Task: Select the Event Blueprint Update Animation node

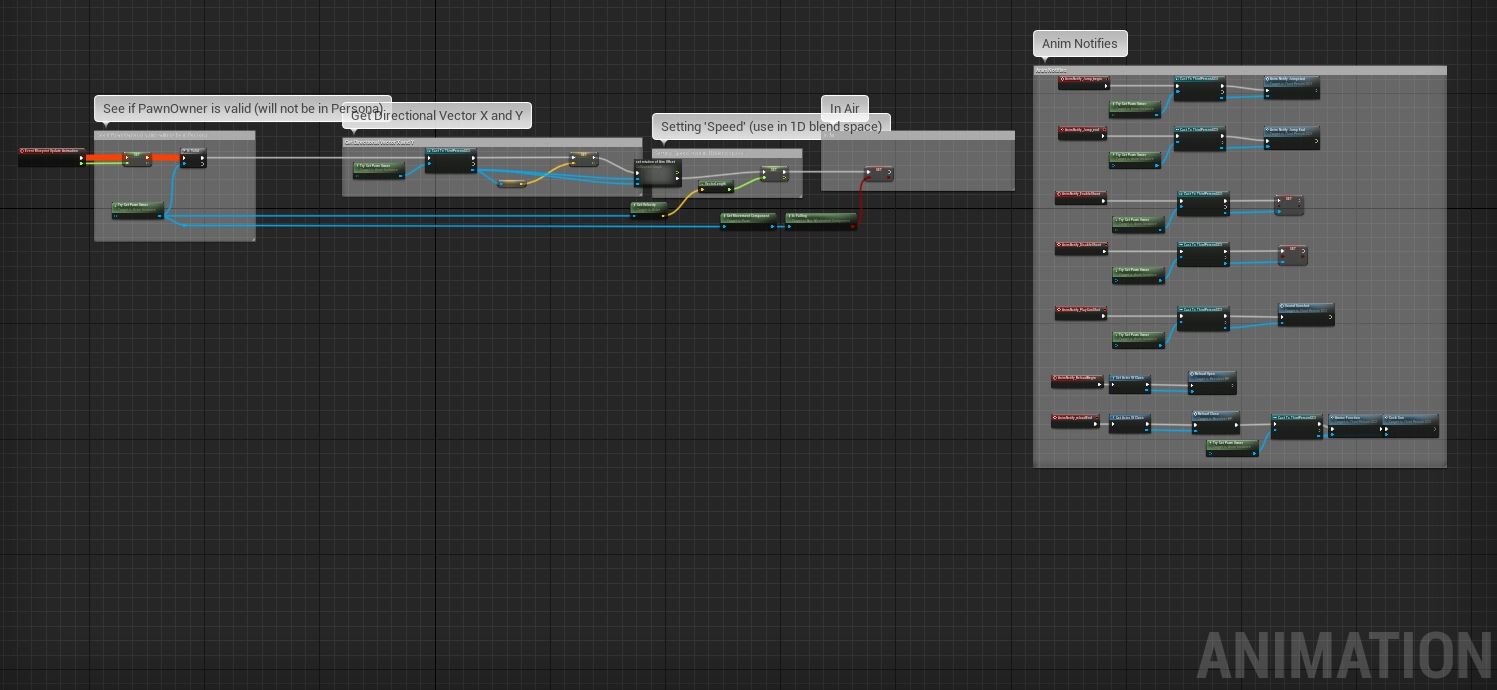Action: pos(52,156)
